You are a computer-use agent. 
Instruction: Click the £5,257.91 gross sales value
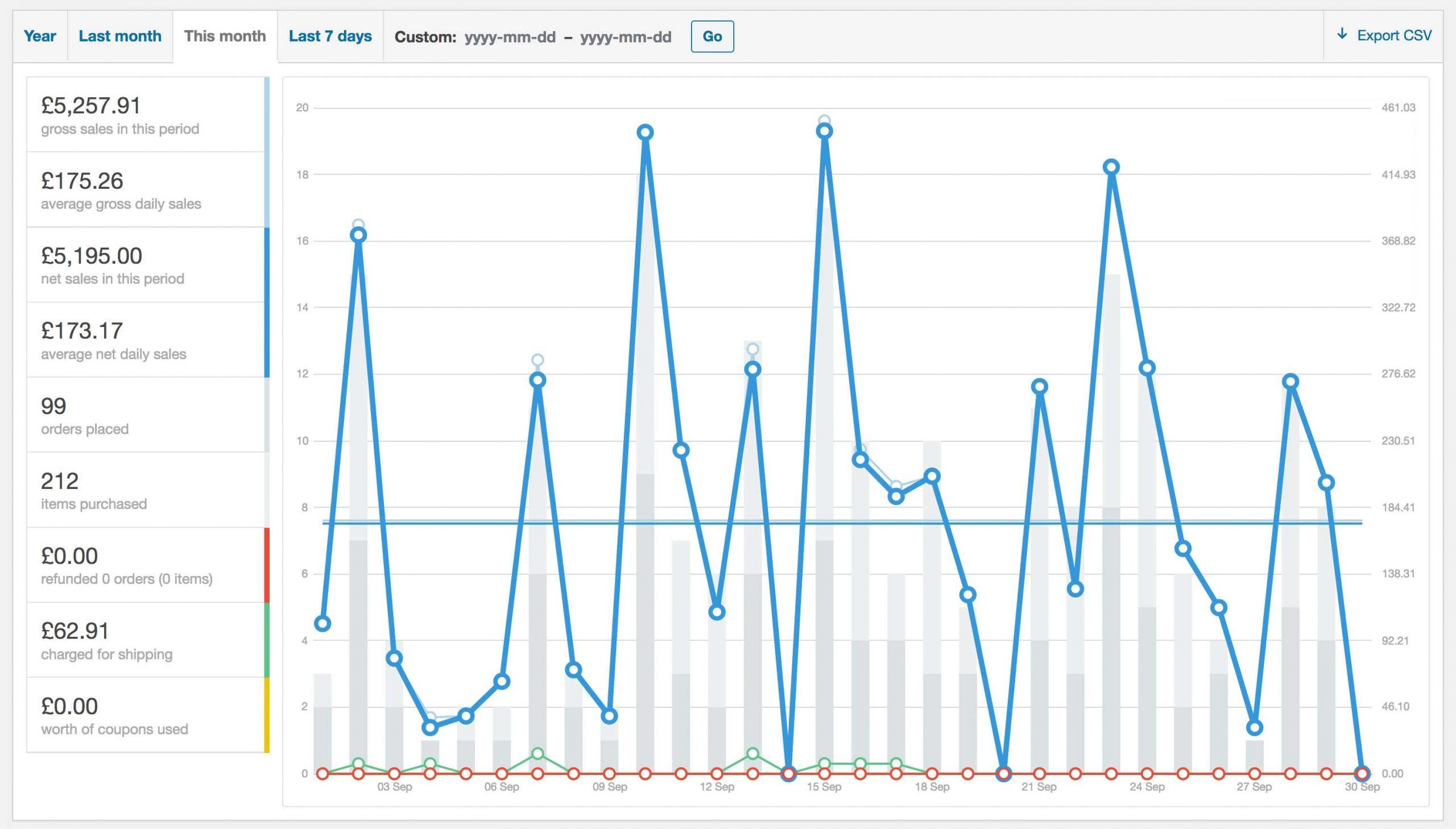coord(91,105)
